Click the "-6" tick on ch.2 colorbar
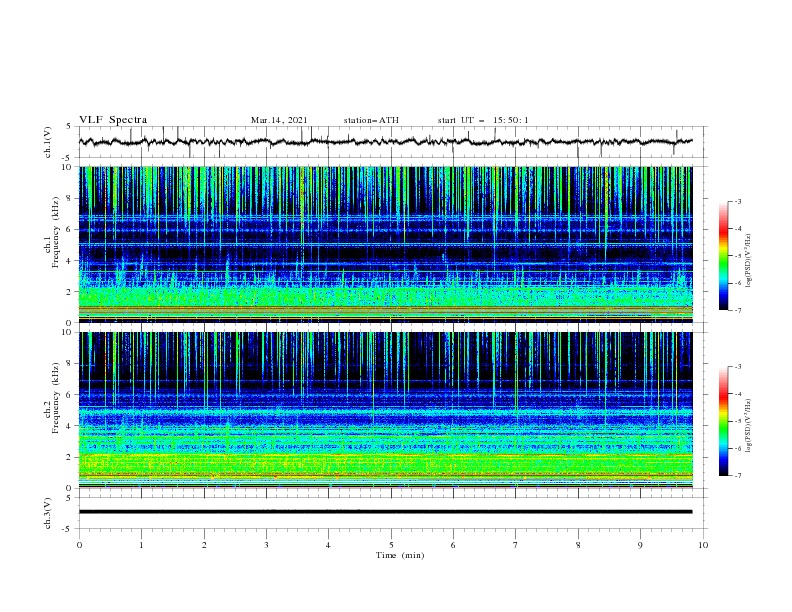792x612 pixels. 737,448
